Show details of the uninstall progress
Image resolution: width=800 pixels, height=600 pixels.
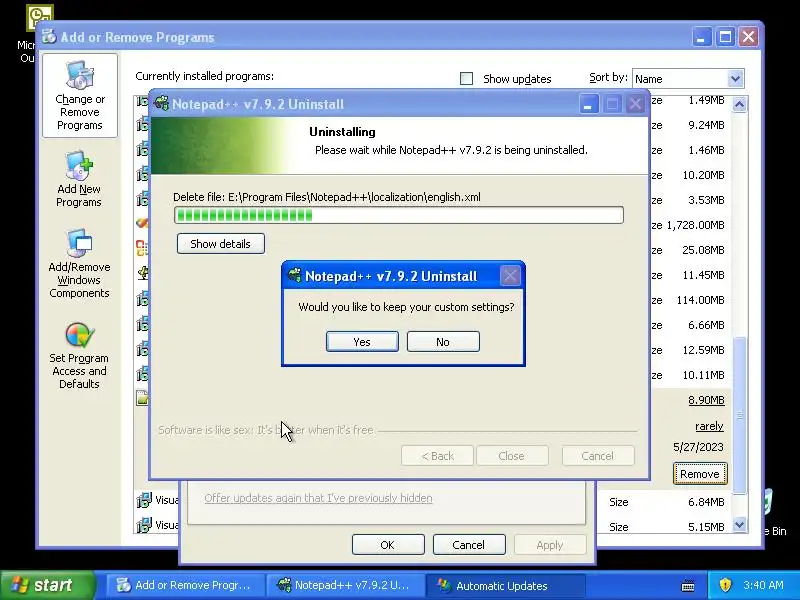(x=220, y=243)
